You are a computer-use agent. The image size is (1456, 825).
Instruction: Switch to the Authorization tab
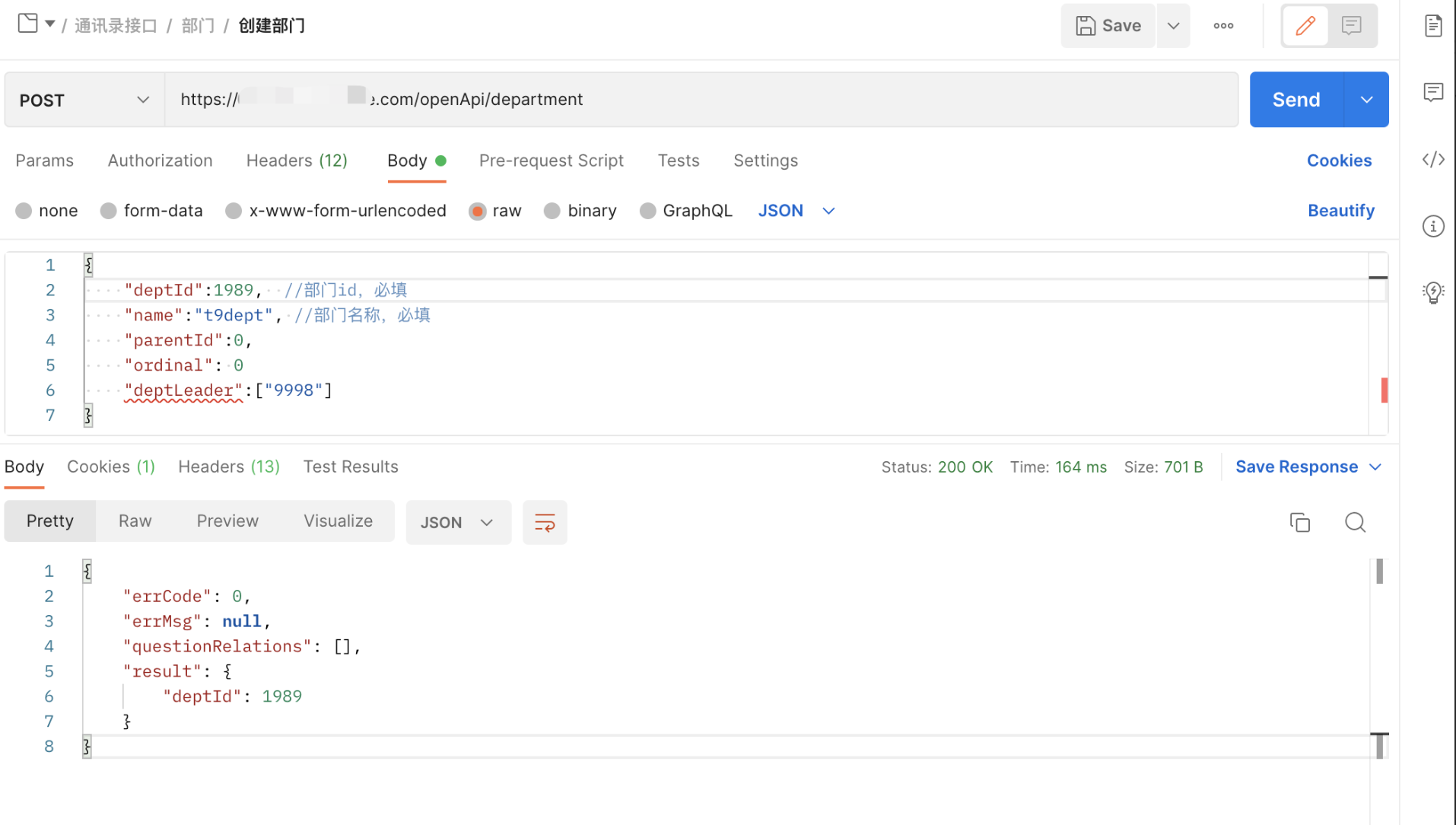coord(160,161)
